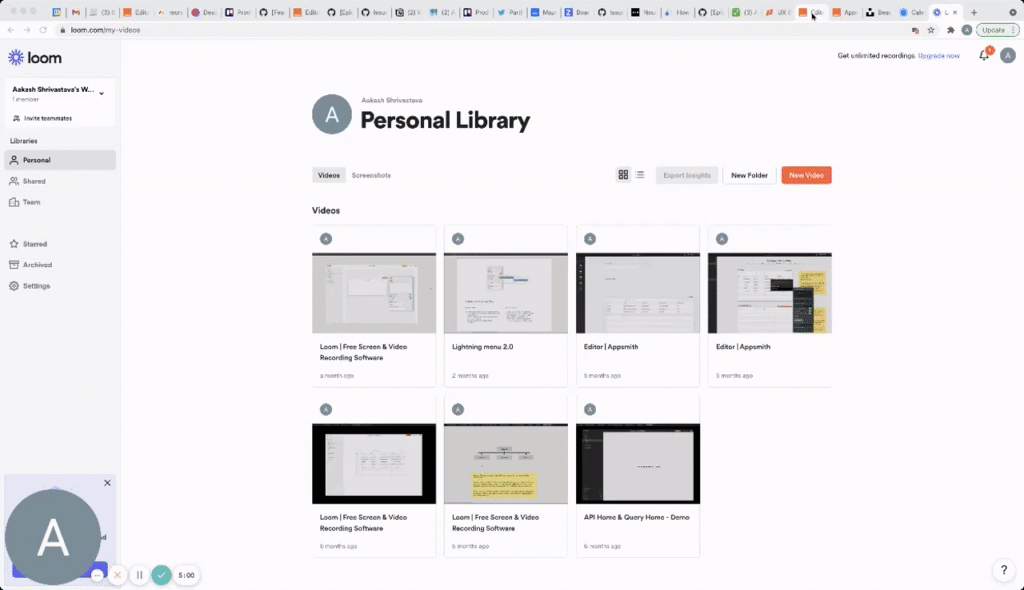Image resolution: width=1024 pixels, height=590 pixels.
Task: Open the Shared library
Action: point(59,181)
